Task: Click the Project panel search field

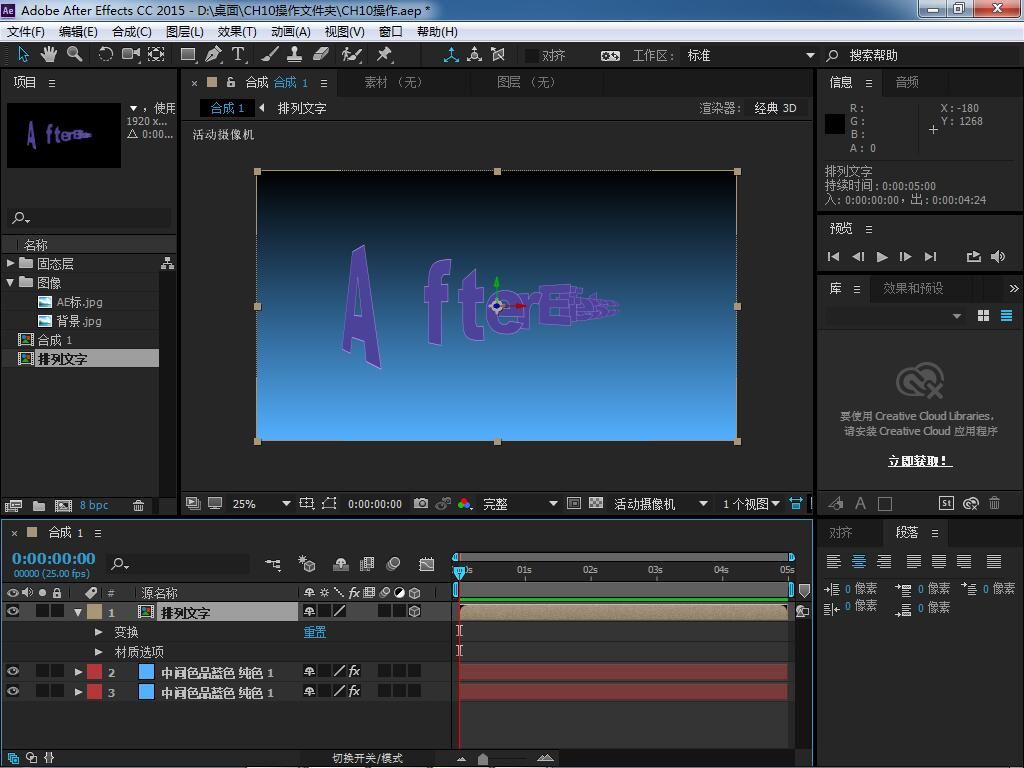Action: click(x=91, y=217)
